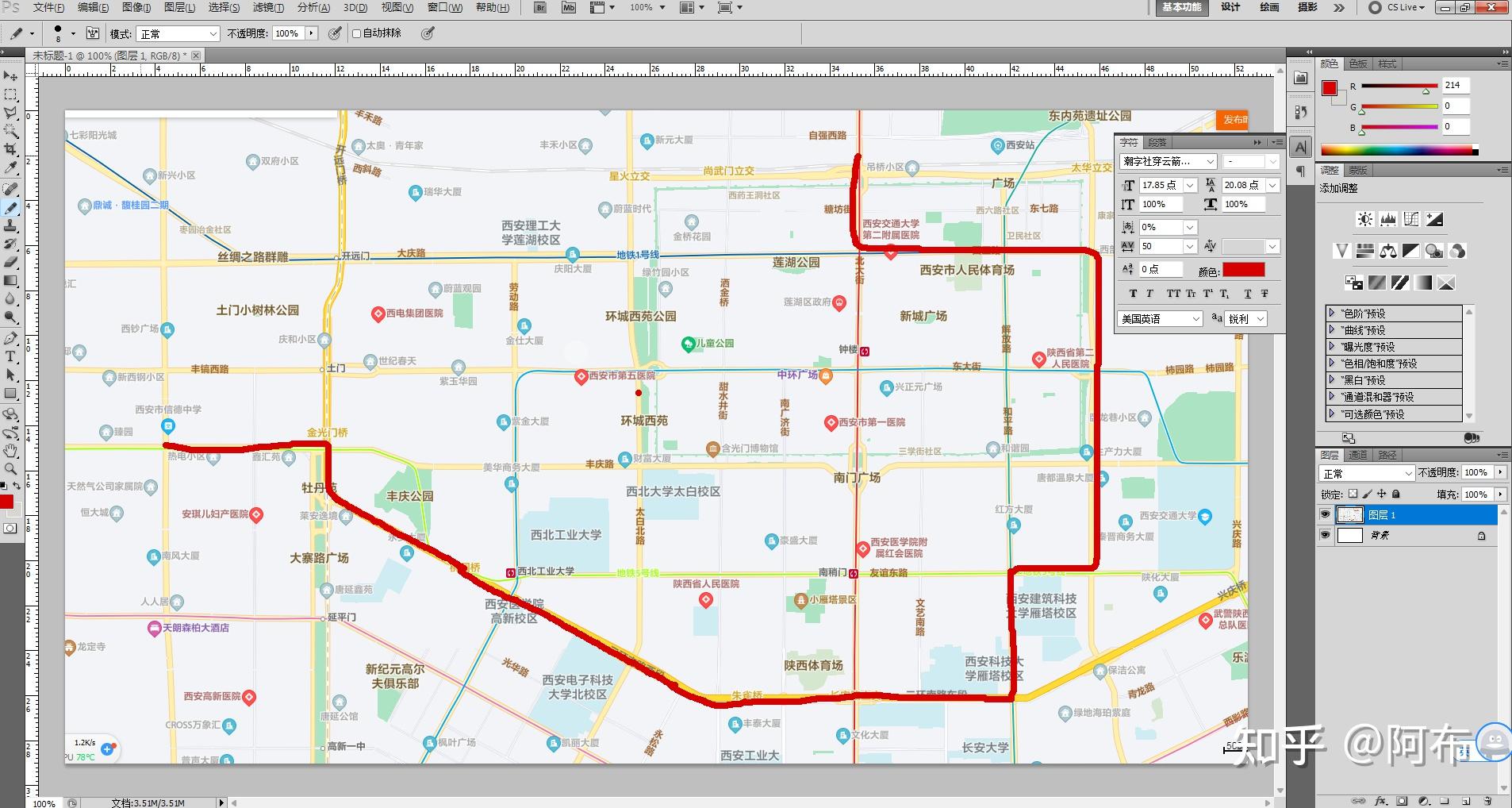Click the delete layer trash icon
The width and height of the screenshot is (1512, 808).
[1487, 801]
